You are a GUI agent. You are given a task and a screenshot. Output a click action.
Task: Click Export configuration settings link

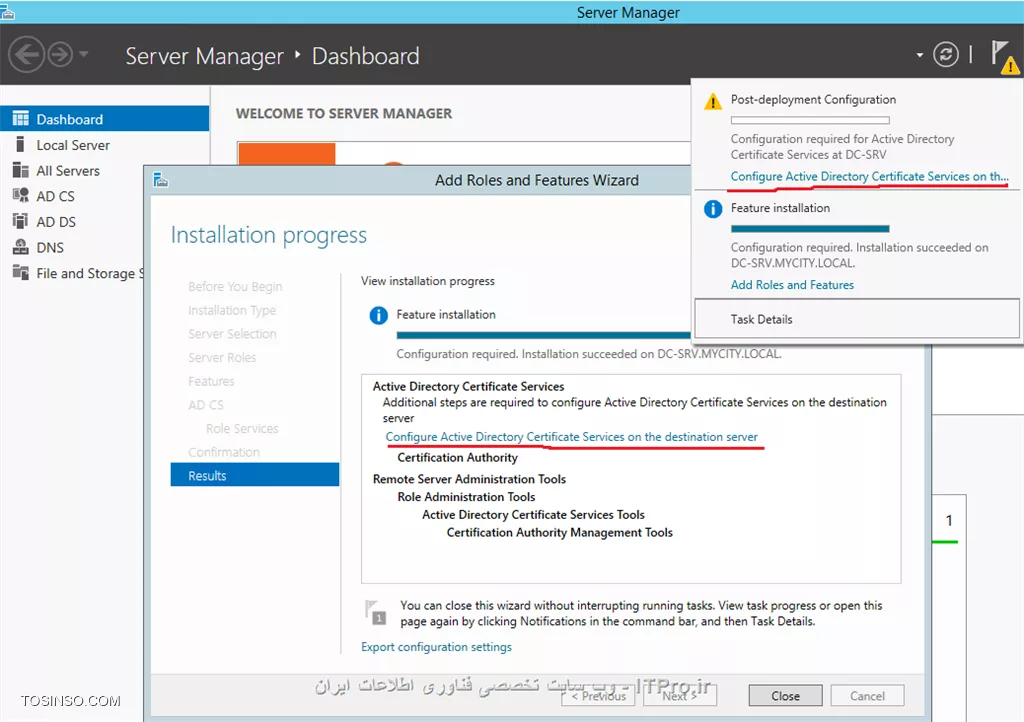[436, 647]
